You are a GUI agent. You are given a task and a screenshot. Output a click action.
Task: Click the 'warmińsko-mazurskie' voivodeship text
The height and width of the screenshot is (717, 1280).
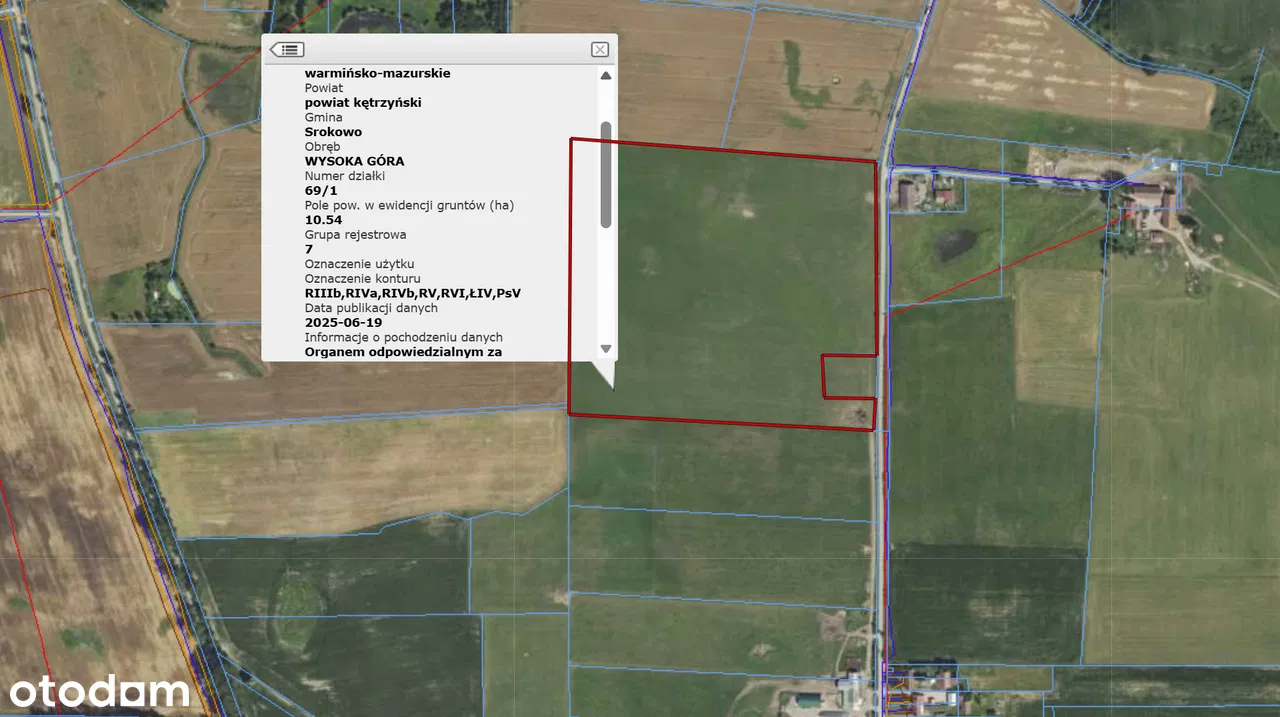point(377,73)
